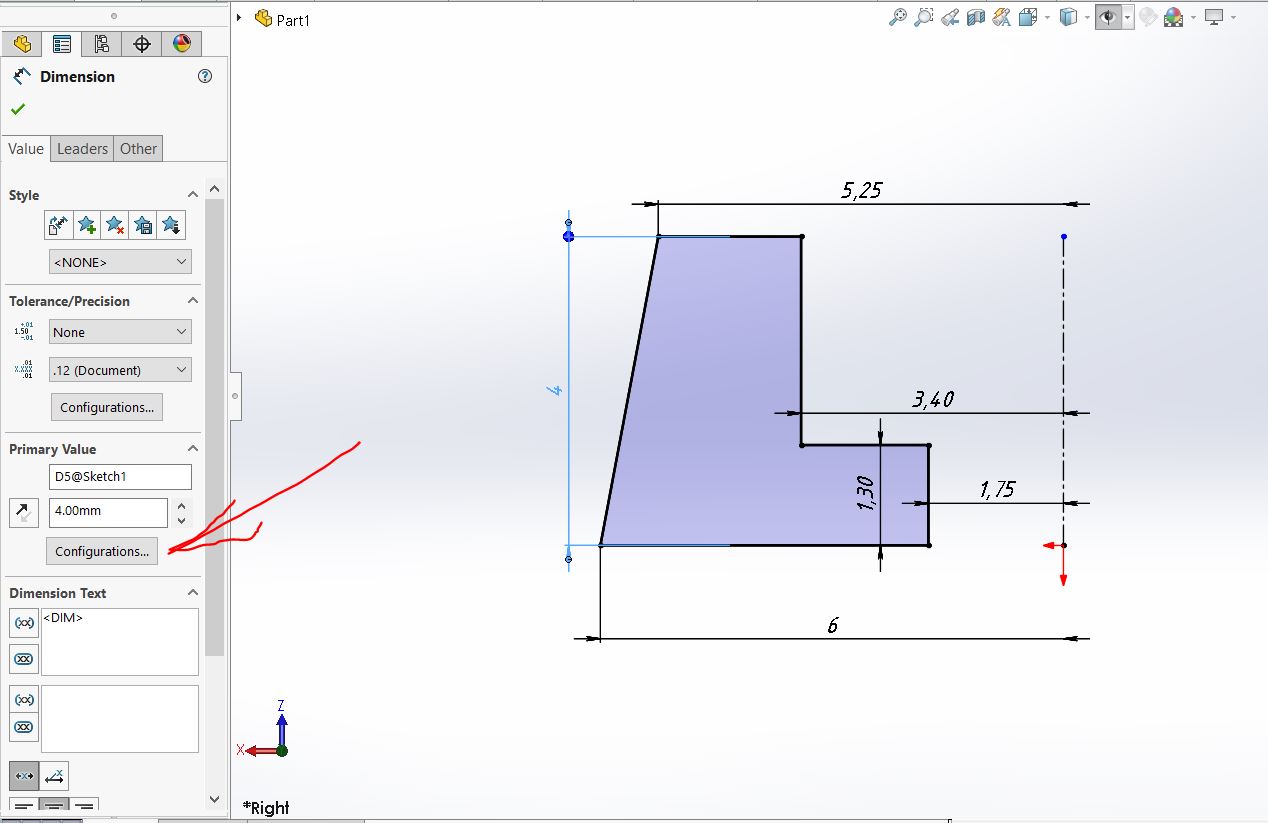Click Configurations button under Primary Value
This screenshot has width=1268, height=823.
point(101,551)
